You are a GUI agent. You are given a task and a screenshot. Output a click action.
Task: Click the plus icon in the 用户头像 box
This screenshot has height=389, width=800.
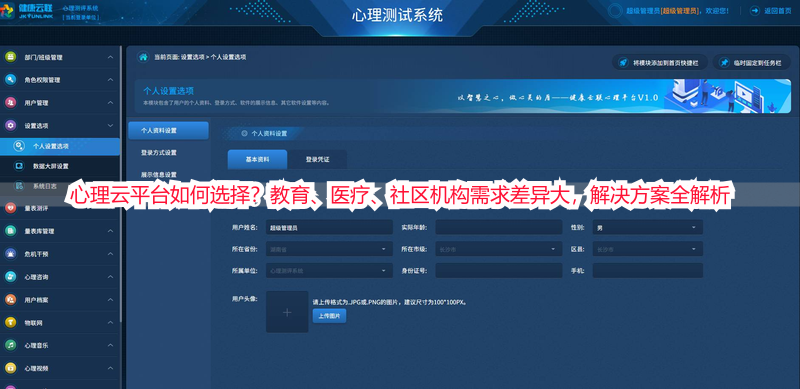tap(287, 312)
